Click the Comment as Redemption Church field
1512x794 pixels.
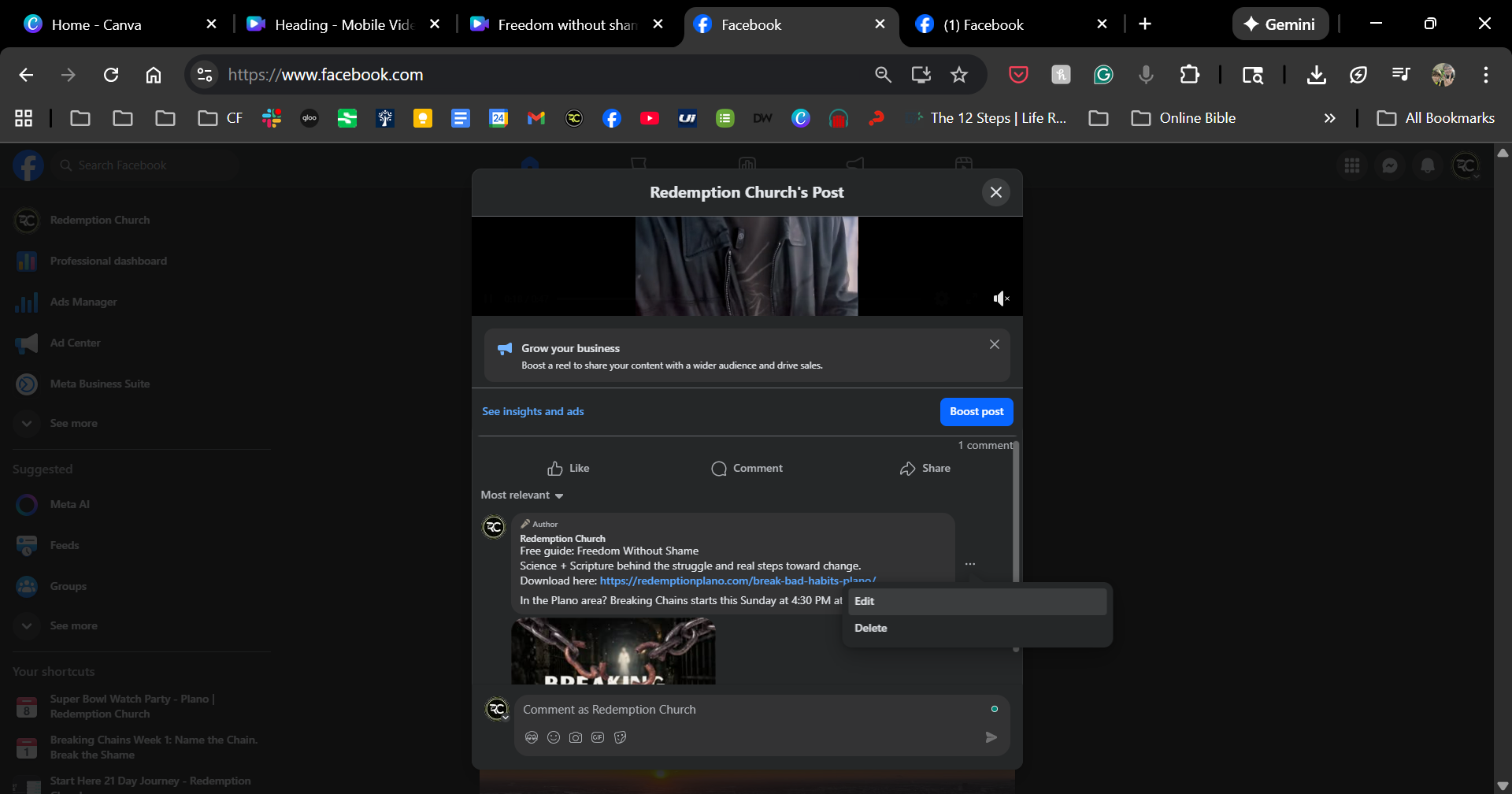pyautogui.click(x=748, y=710)
